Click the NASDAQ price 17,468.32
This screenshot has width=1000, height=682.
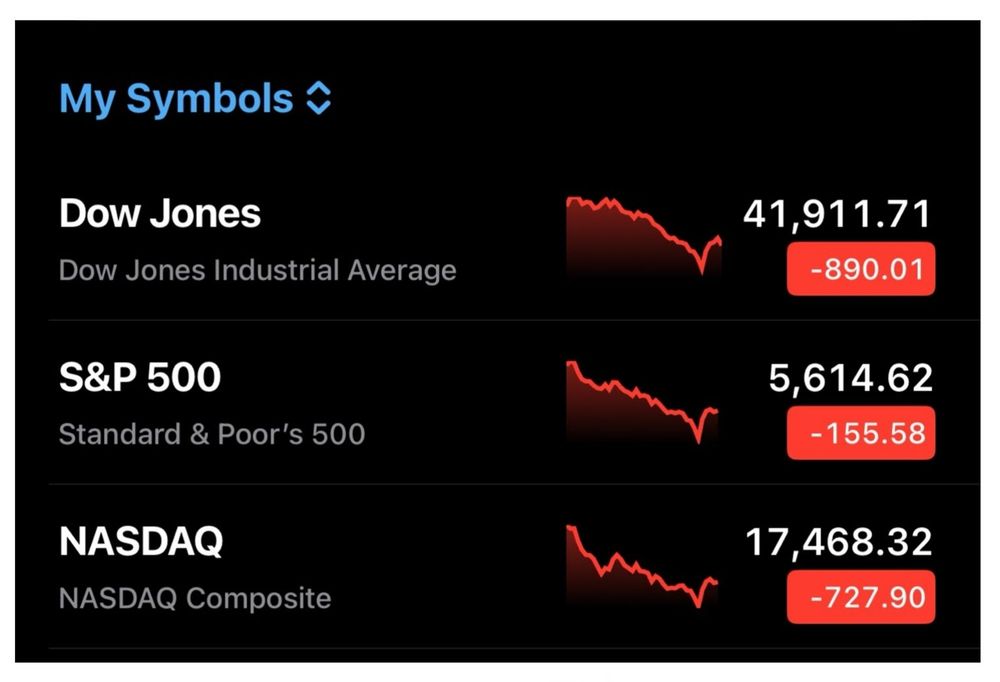click(x=838, y=542)
